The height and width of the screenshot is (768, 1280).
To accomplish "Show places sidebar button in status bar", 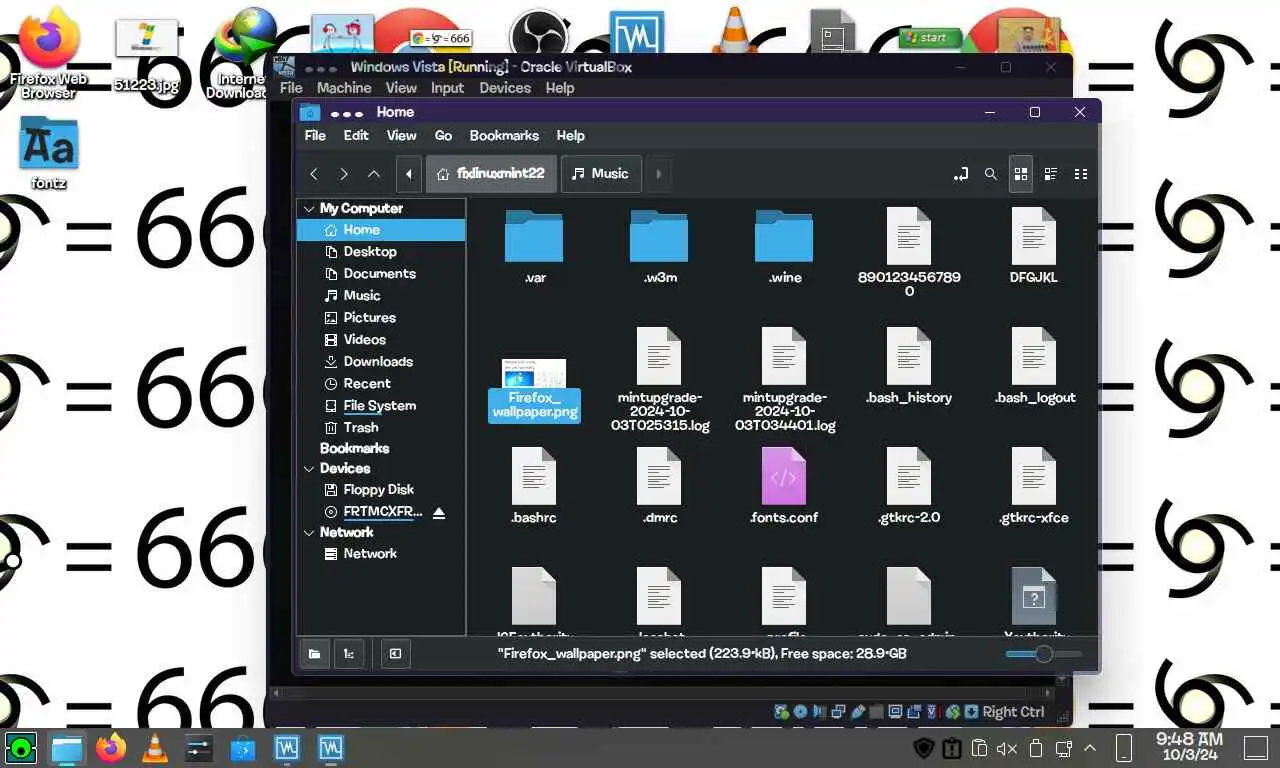I will pyautogui.click(x=314, y=654).
